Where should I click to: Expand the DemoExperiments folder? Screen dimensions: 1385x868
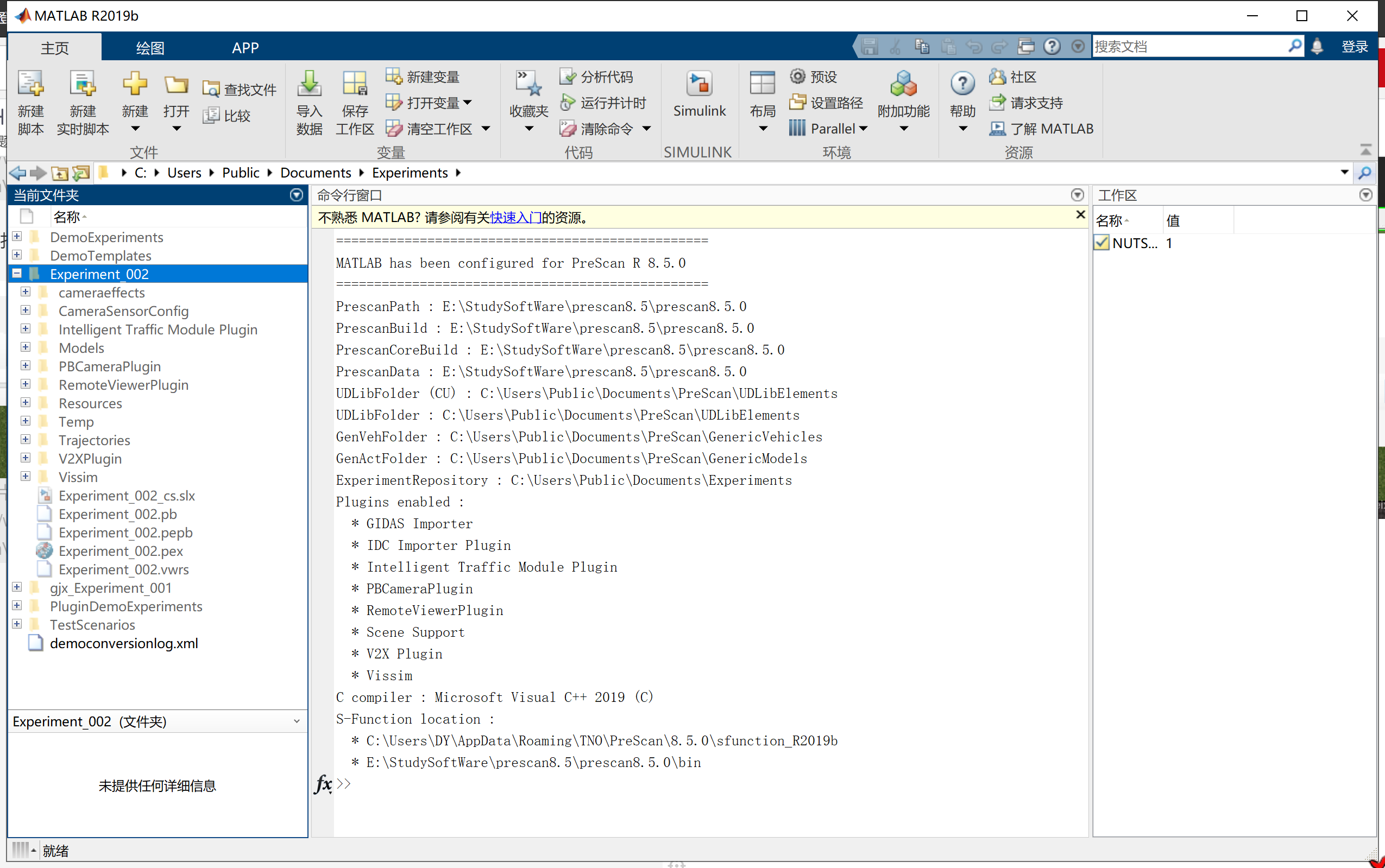pyautogui.click(x=17, y=237)
